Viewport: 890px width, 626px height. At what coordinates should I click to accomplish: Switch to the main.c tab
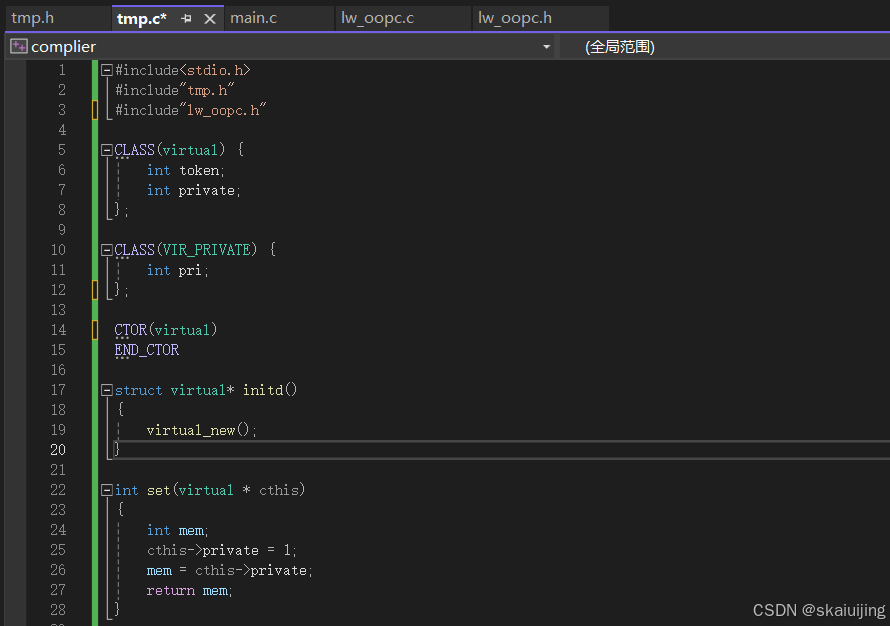point(254,18)
